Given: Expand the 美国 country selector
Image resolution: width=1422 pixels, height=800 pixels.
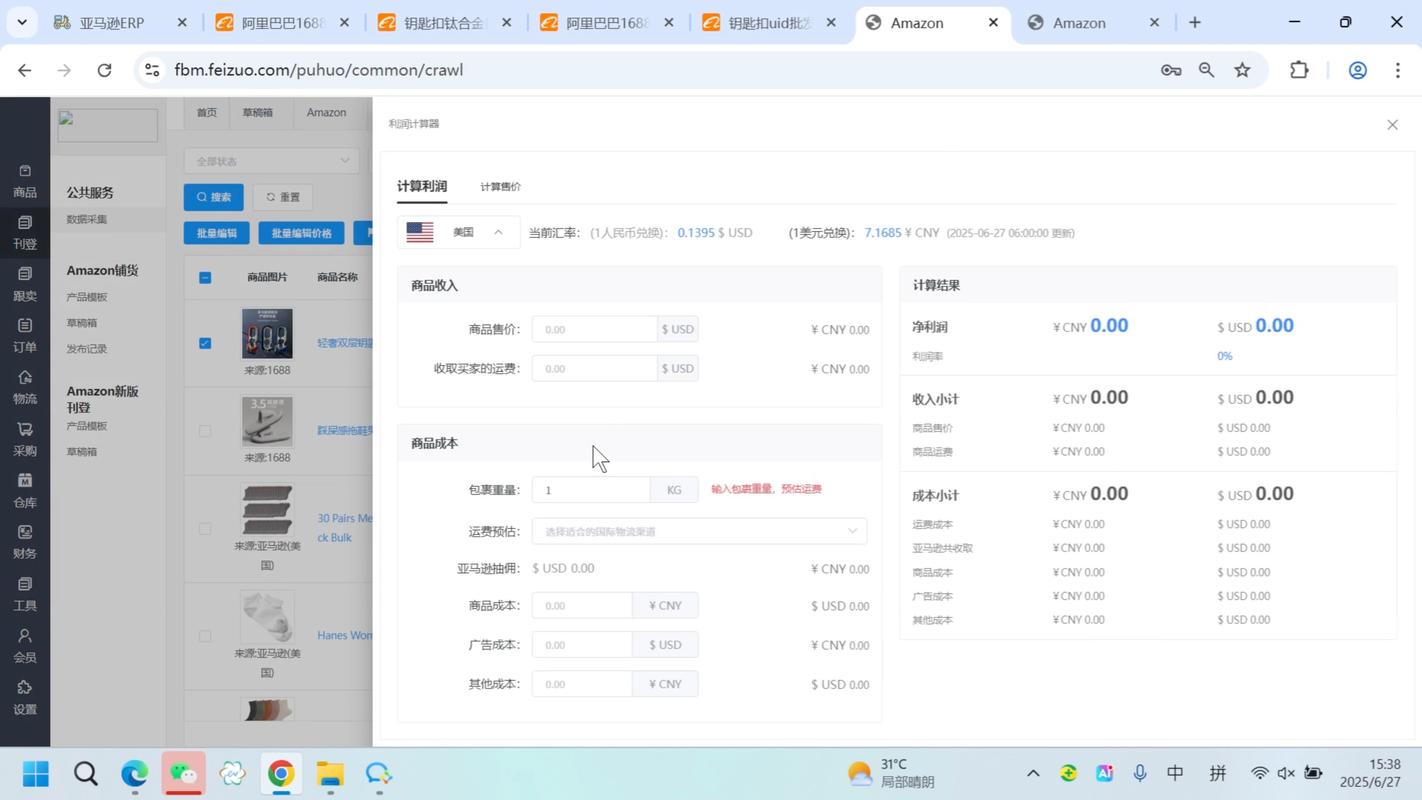Looking at the screenshot, I should click(459, 232).
